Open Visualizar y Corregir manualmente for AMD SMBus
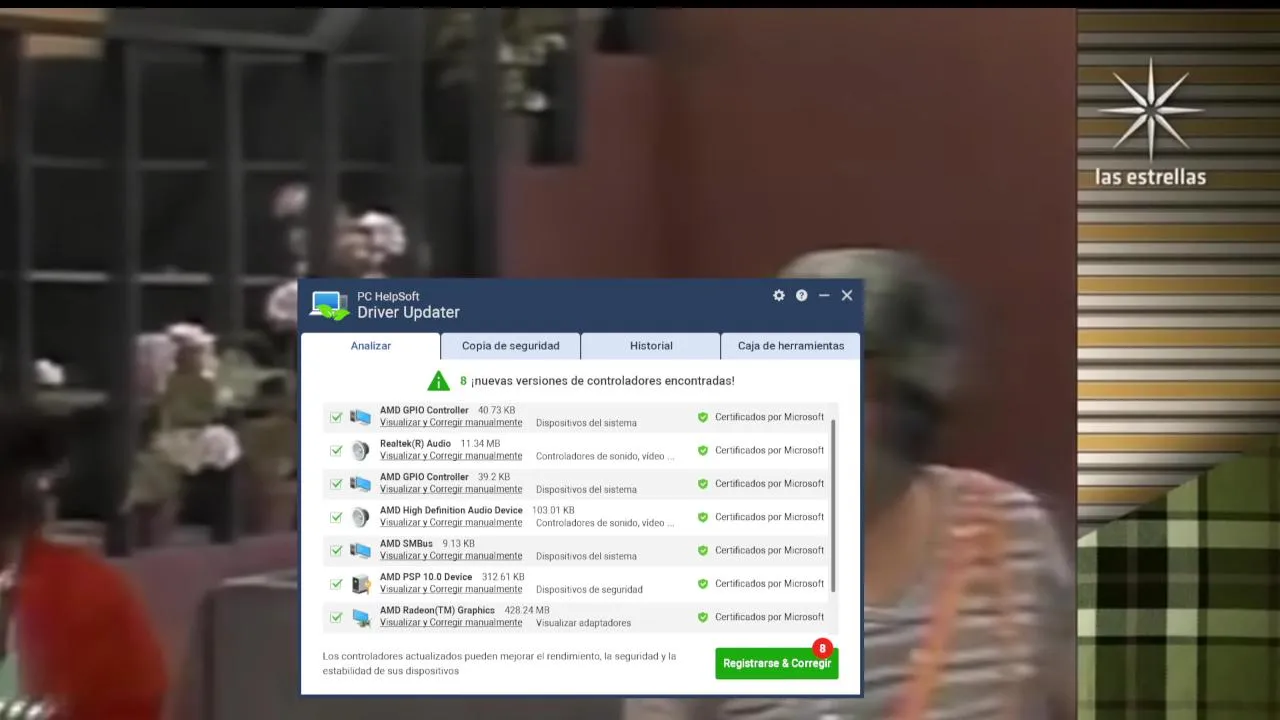Viewport: 1280px width, 720px height. [x=451, y=556]
